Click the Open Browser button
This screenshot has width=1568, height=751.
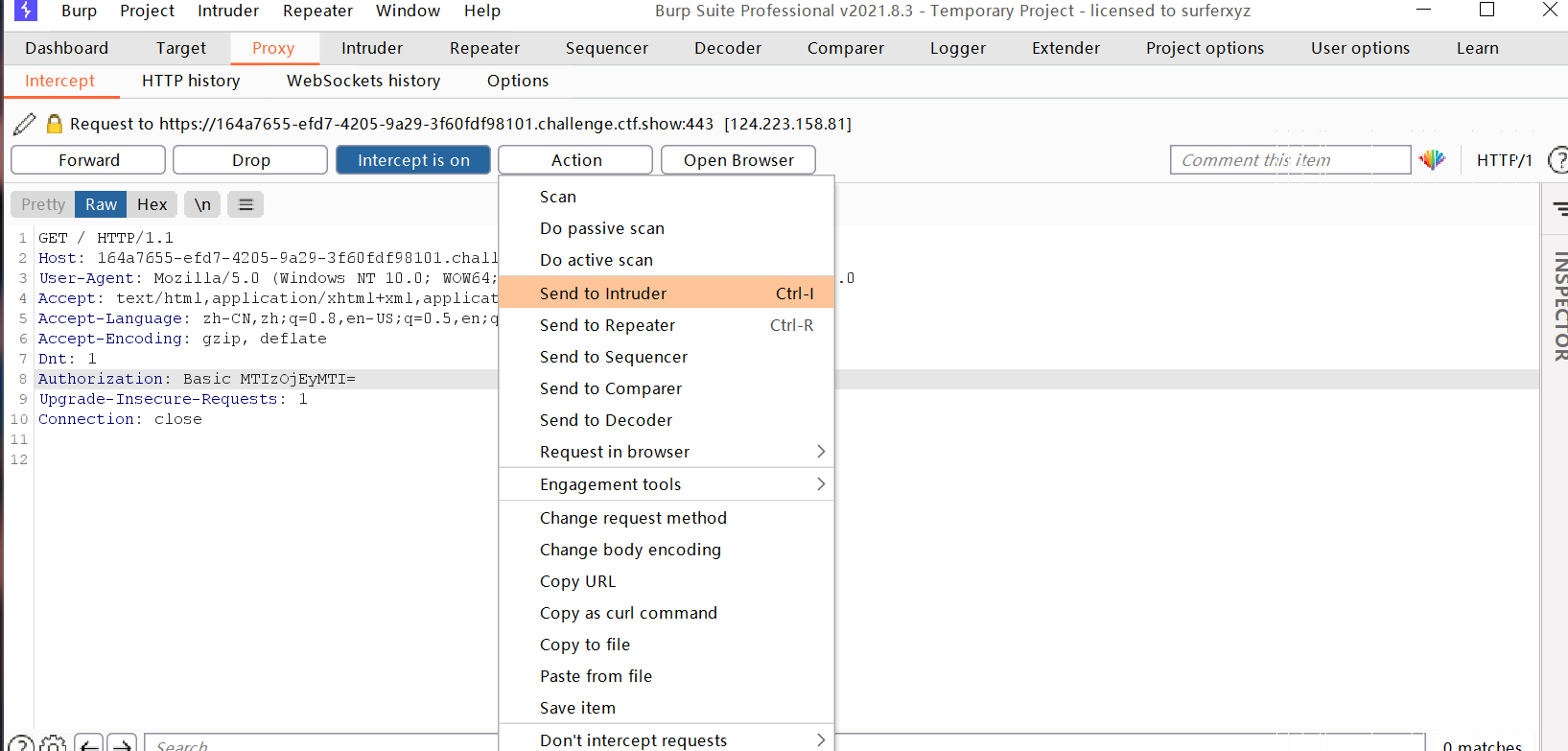click(x=738, y=160)
